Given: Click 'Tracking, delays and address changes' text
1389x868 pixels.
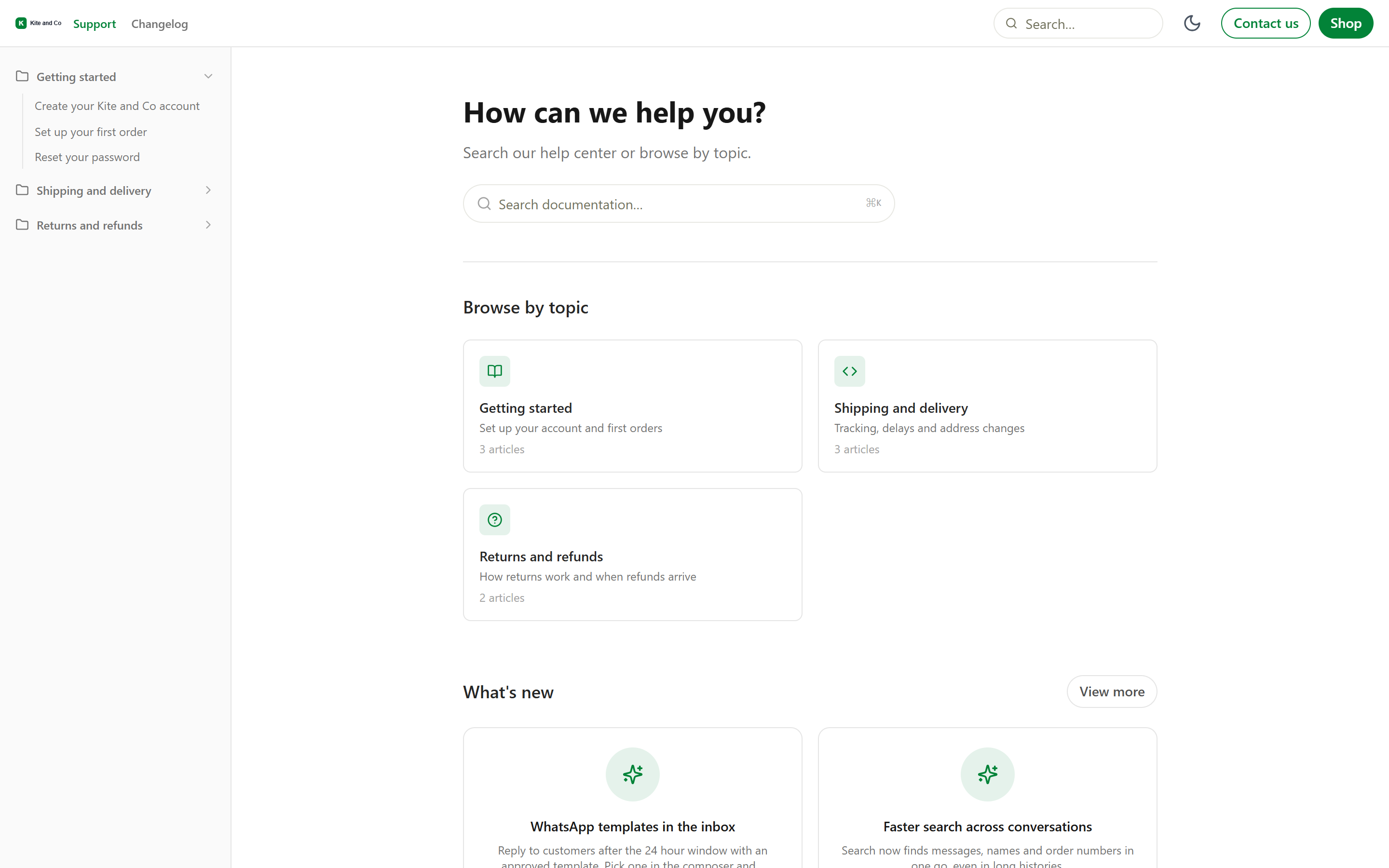Looking at the screenshot, I should tap(929, 428).
